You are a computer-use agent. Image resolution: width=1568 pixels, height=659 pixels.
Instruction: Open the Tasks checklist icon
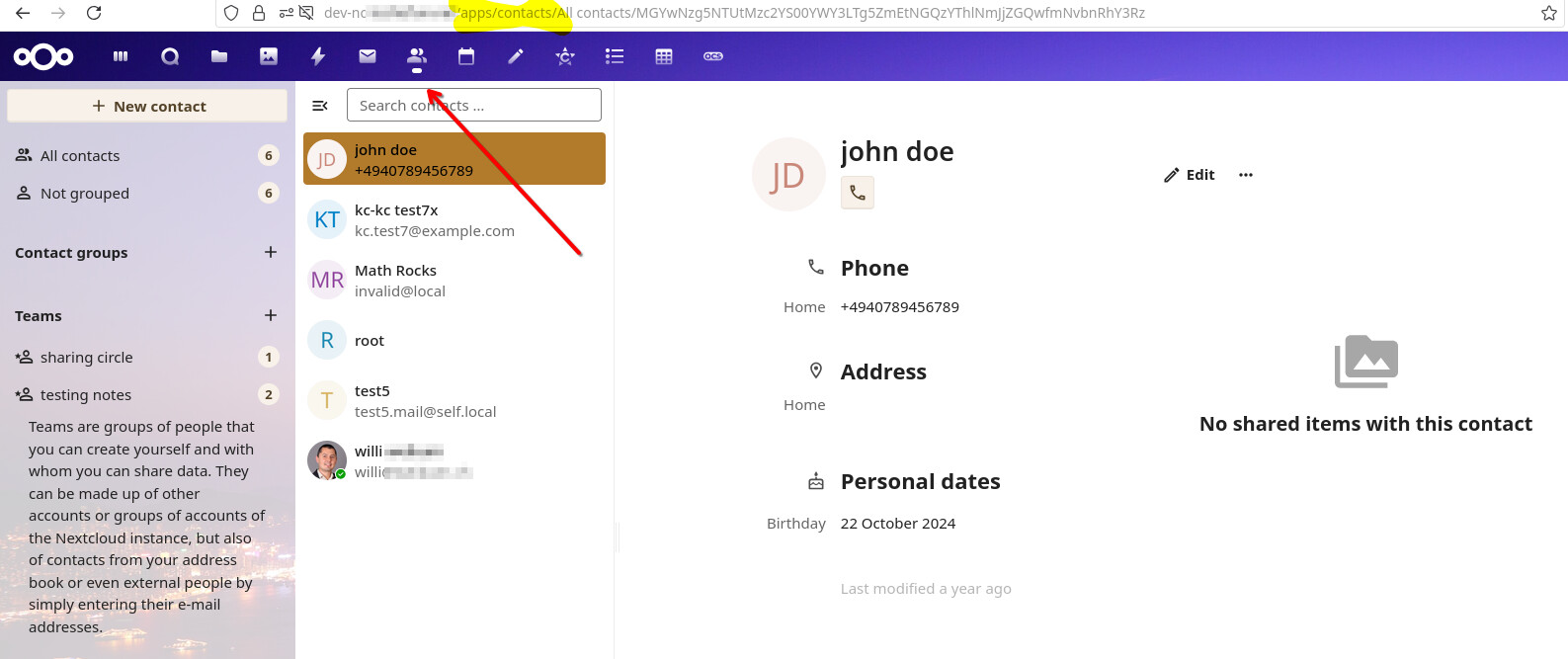pos(615,56)
